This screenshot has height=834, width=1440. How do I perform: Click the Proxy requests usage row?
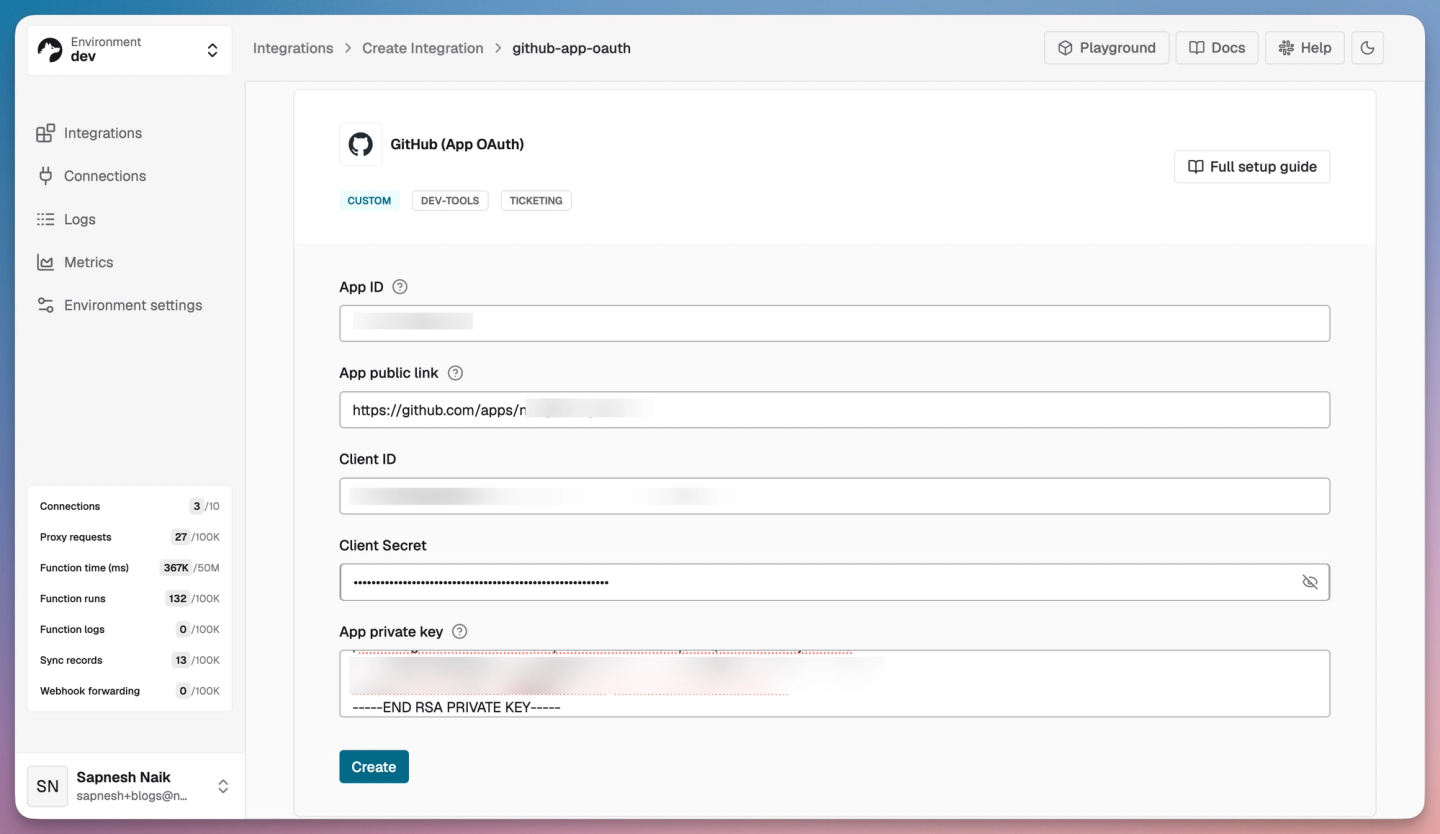coord(129,537)
